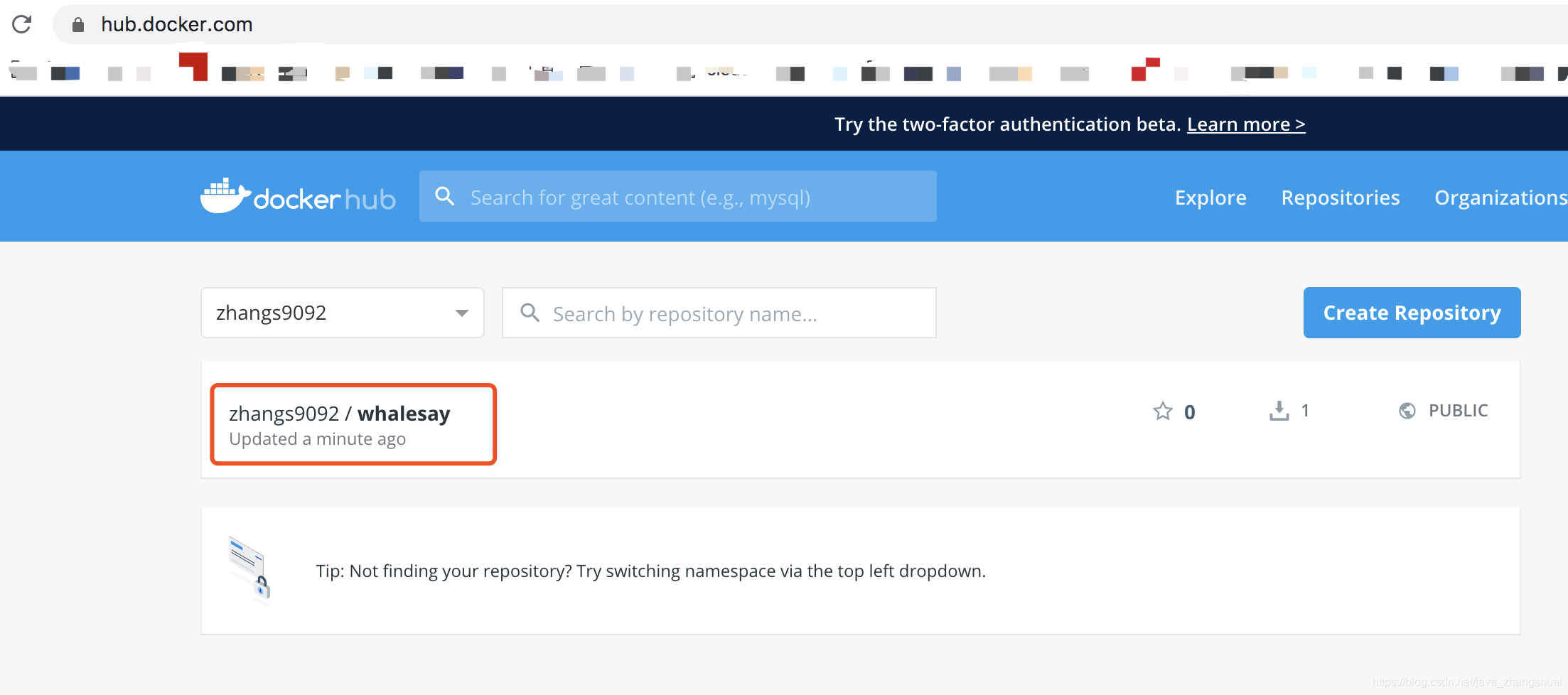1568x695 pixels.
Task: Reload the page with the refresh icon
Action: pyautogui.click(x=22, y=24)
